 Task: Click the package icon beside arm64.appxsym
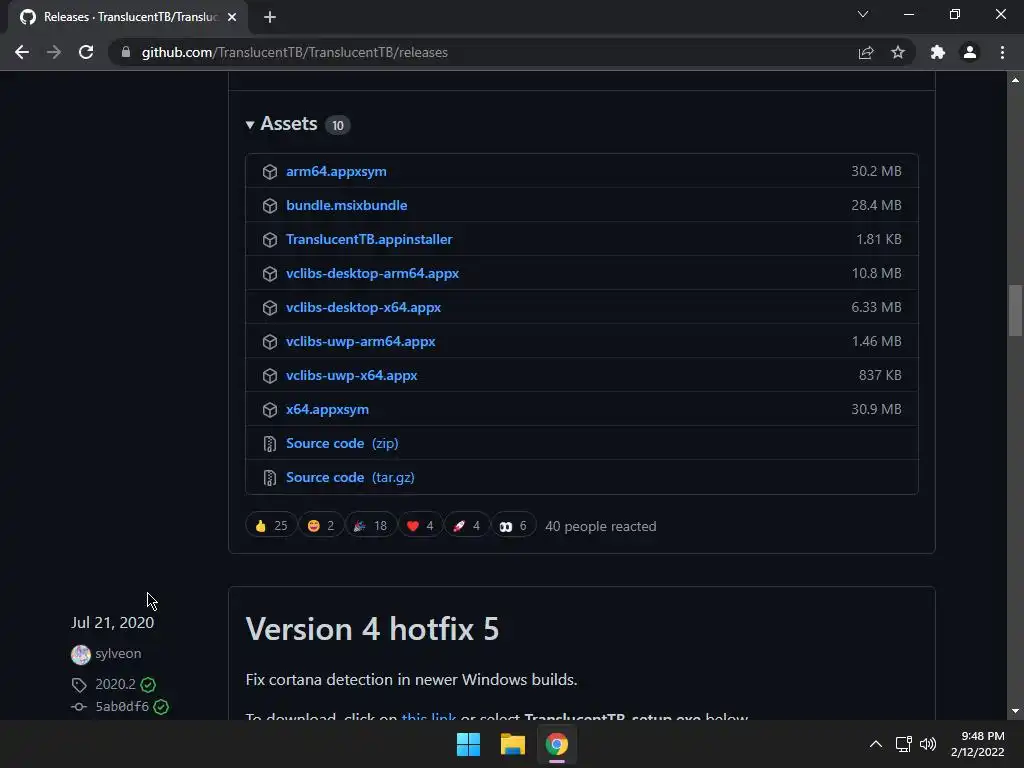click(x=270, y=172)
